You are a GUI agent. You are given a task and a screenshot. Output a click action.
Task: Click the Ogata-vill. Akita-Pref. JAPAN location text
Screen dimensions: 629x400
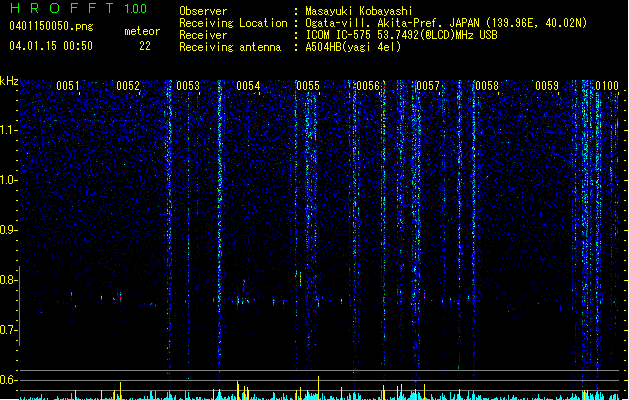click(x=446, y=23)
